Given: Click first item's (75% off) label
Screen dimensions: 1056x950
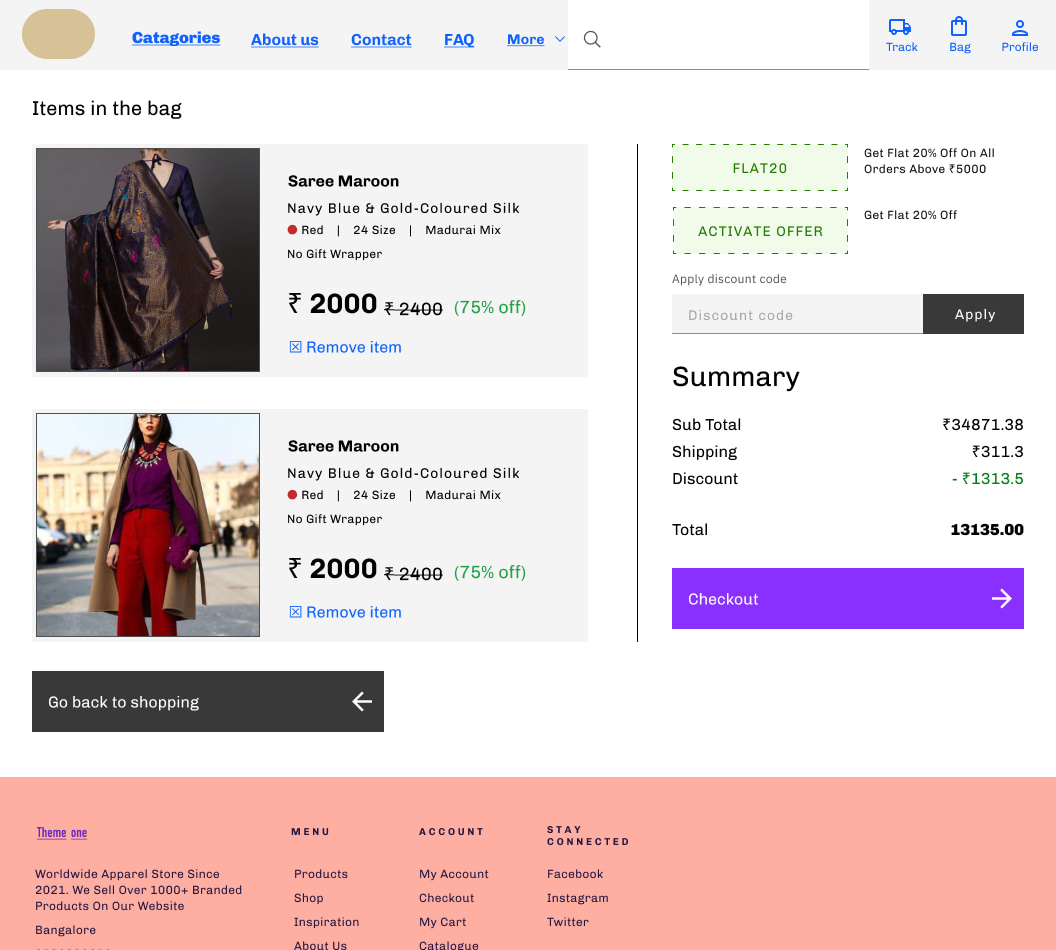Looking at the screenshot, I should (490, 308).
